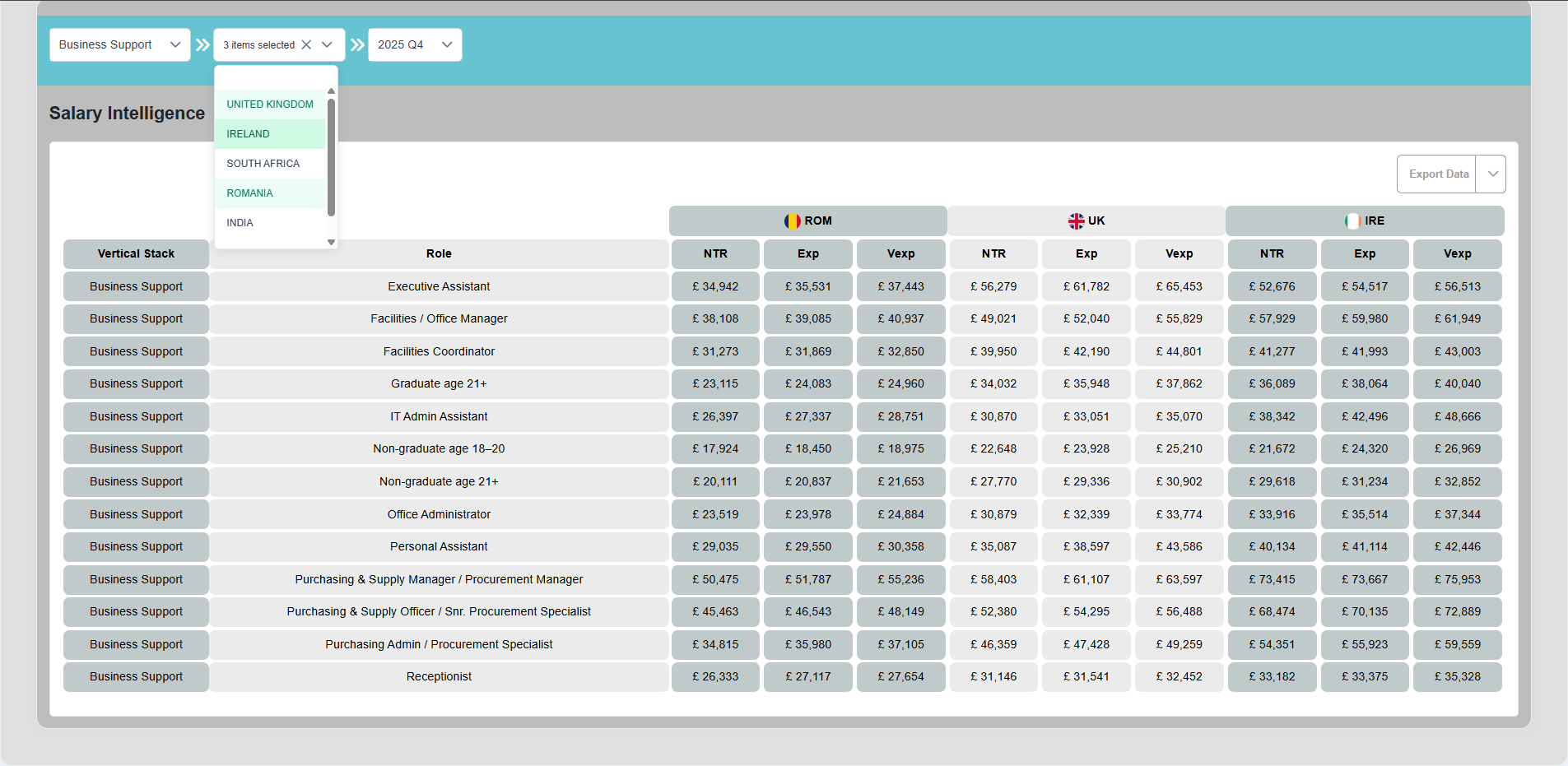Click the Vexp header under IRE
Viewport: 1568px width, 766px height.
pyautogui.click(x=1457, y=254)
